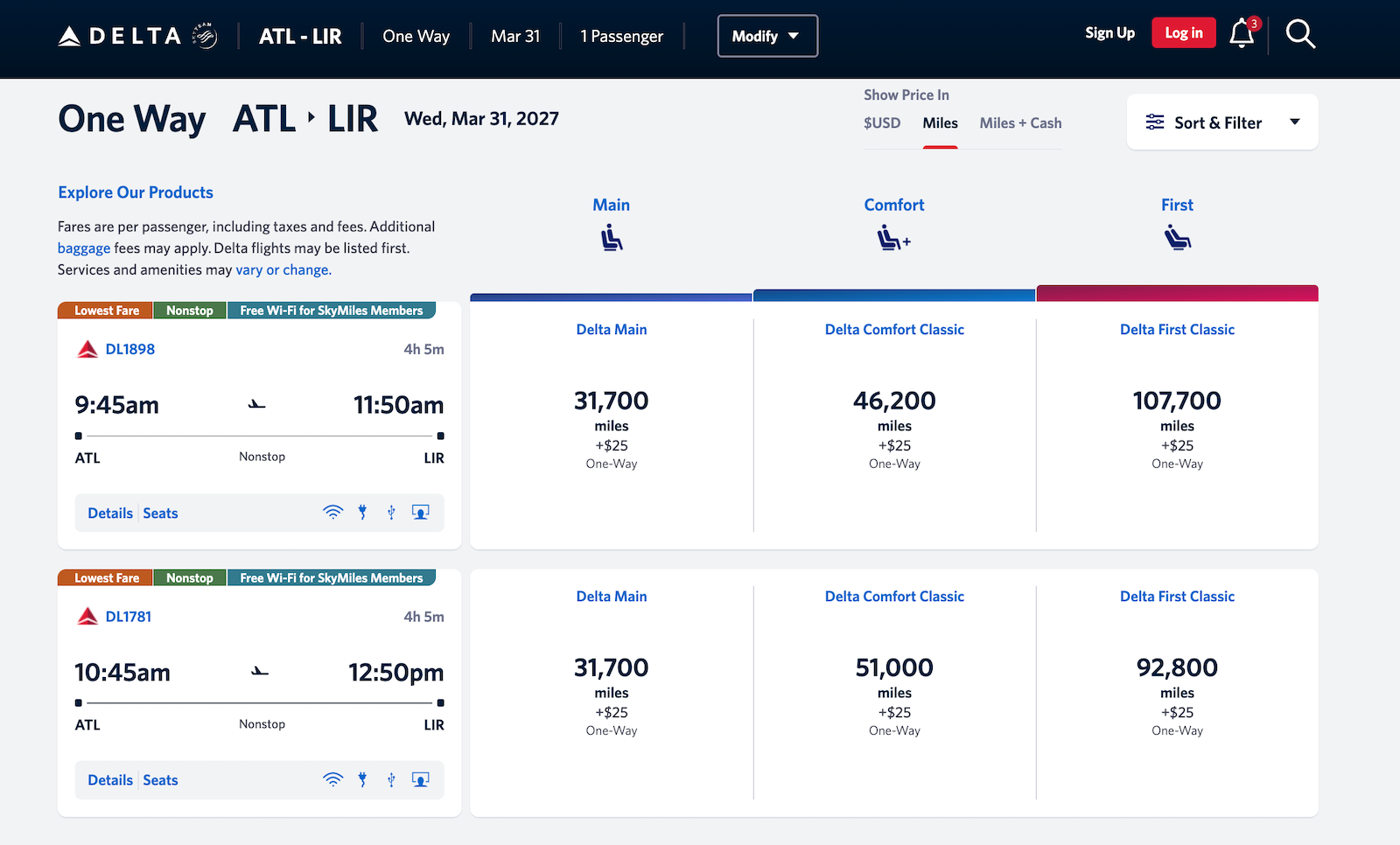View Seats for flight DL1781
Image resolution: width=1400 pixels, height=845 pixels.
pyautogui.click(x=160, y=780)
